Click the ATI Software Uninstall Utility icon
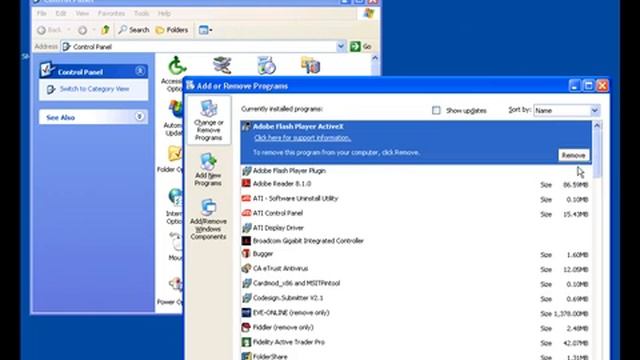This screenshot has height=360, width=640. [246, 198]
